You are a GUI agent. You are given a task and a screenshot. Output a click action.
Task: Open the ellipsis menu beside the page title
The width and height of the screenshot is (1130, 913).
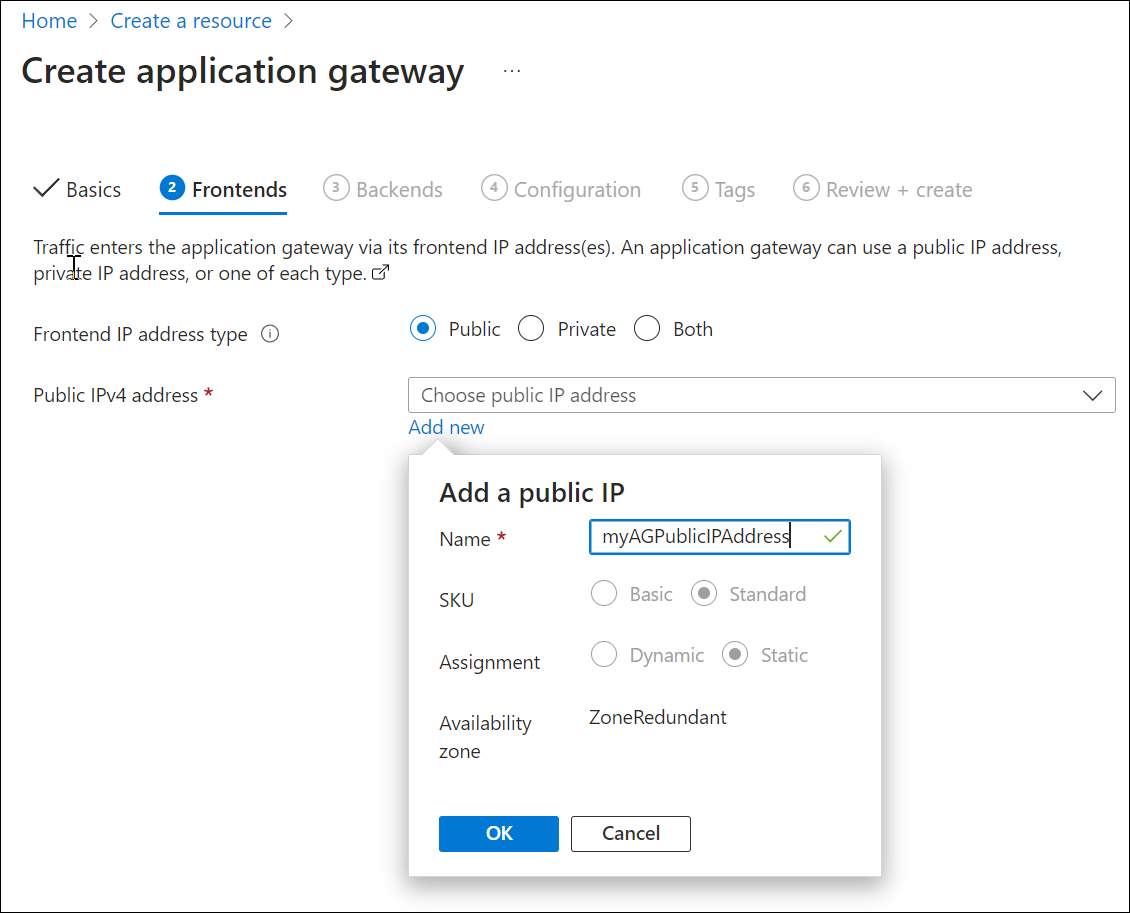point(512,70)
